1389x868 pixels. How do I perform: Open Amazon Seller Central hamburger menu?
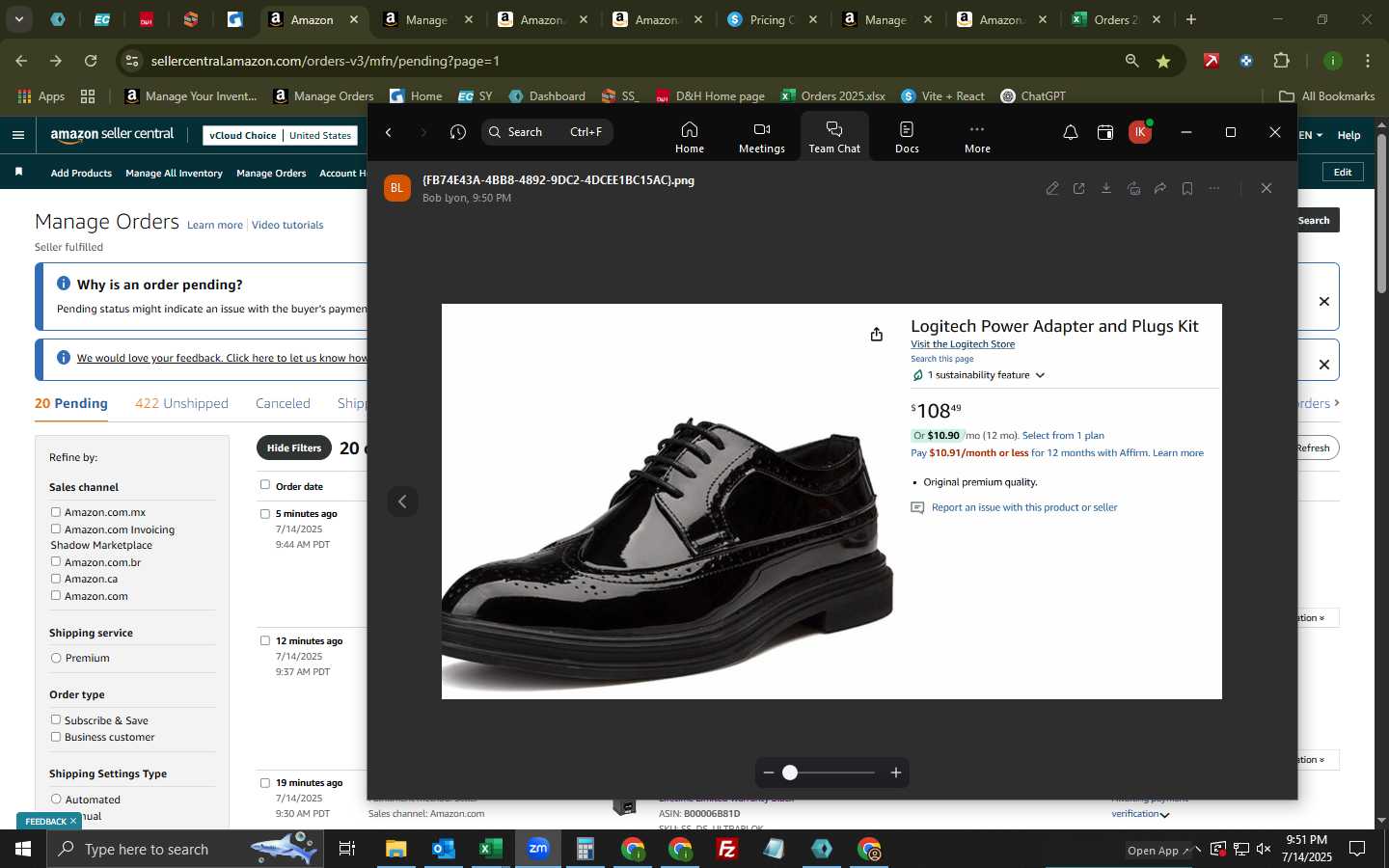pyautogui.click(x=18, y=135)
